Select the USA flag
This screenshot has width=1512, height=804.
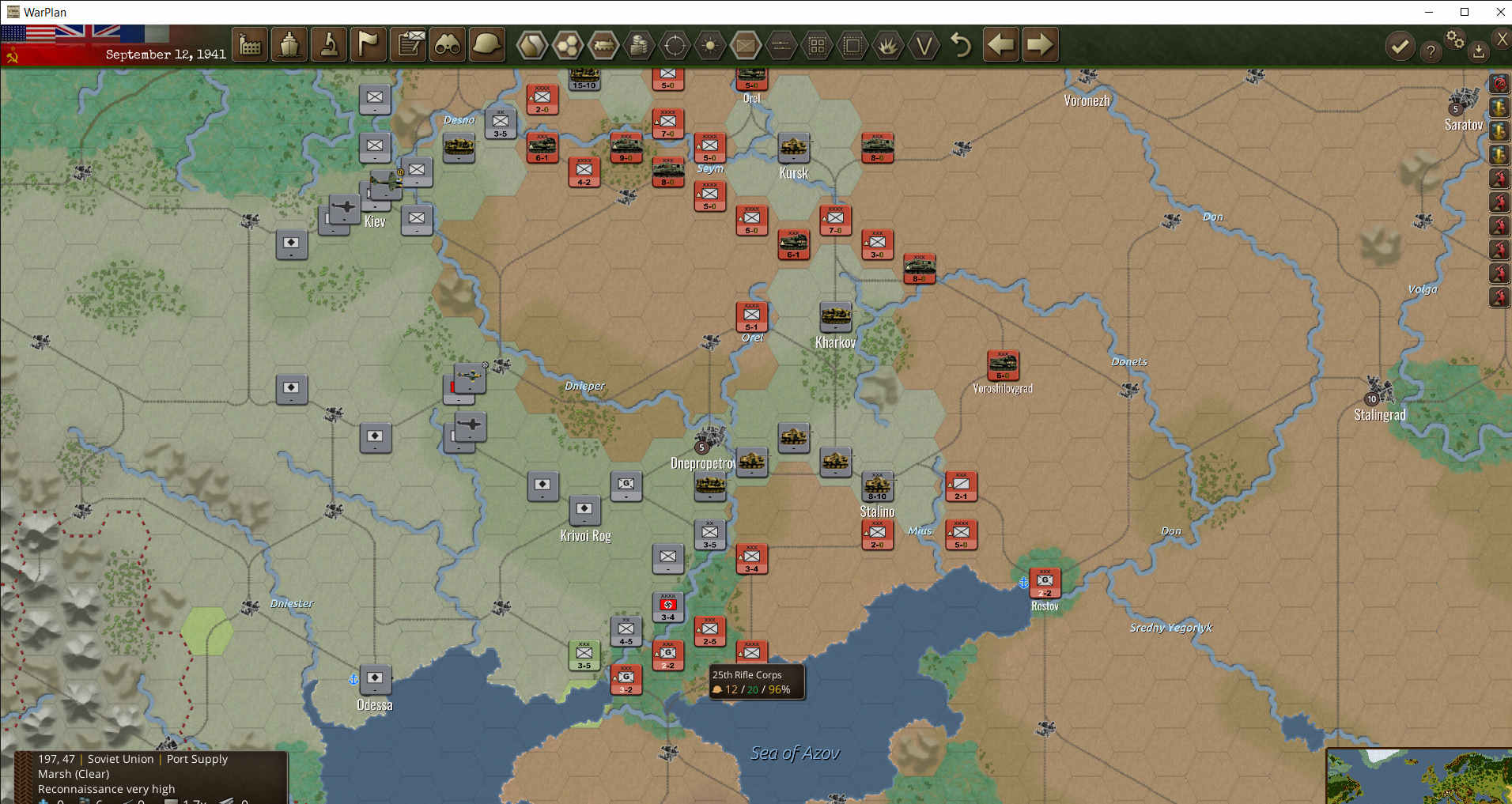pyautogui.click(x=28, y=33)
